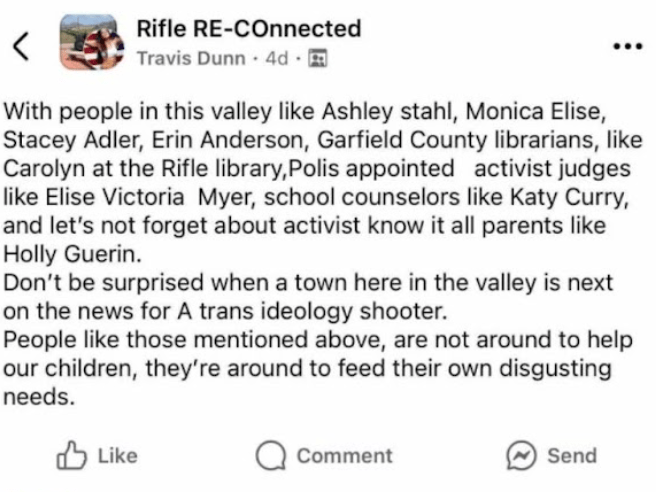Click the paragraph starting "People like those"
Screen dimensions: 656x492
pyautogui.click(x=320, y=367)
